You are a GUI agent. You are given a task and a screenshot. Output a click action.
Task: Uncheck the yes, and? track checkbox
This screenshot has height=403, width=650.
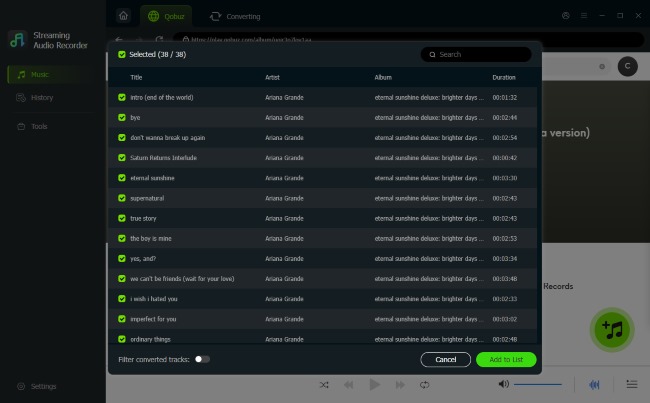tap(121, 258)
